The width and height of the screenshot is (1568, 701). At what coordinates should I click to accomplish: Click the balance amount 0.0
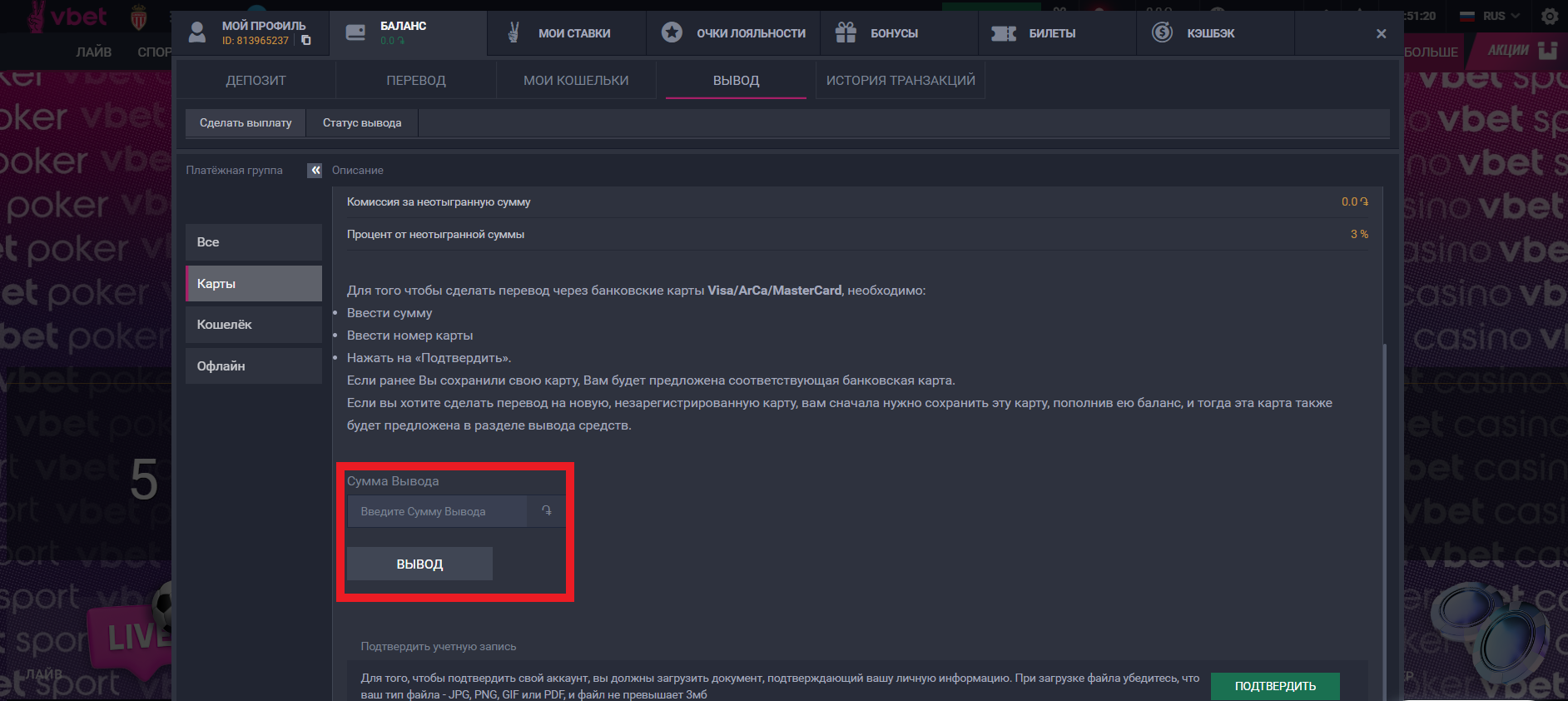click(392, 40)
